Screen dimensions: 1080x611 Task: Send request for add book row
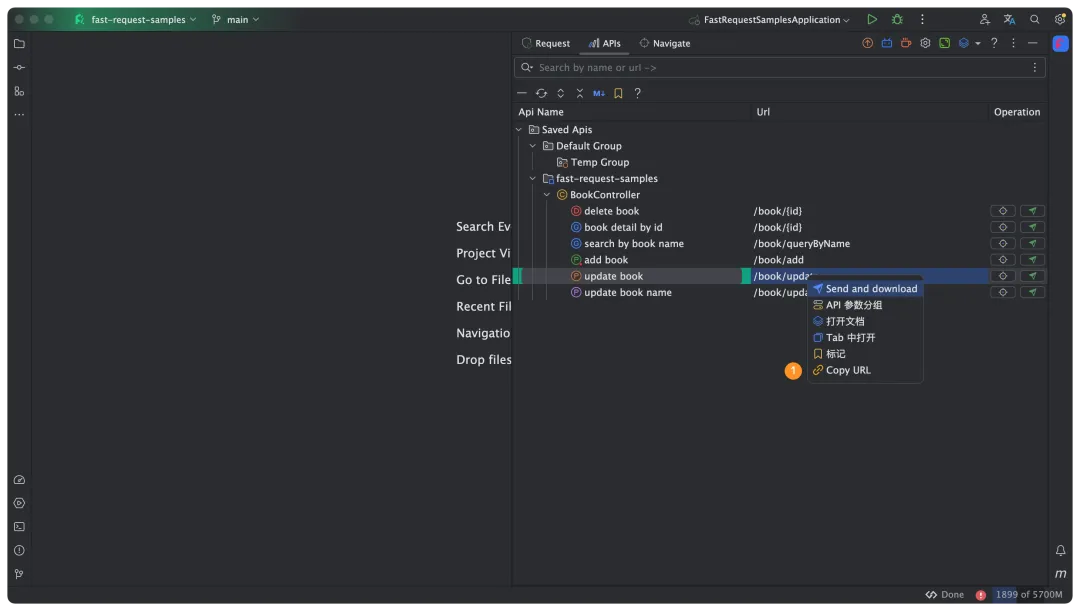tap(1032, 260)
